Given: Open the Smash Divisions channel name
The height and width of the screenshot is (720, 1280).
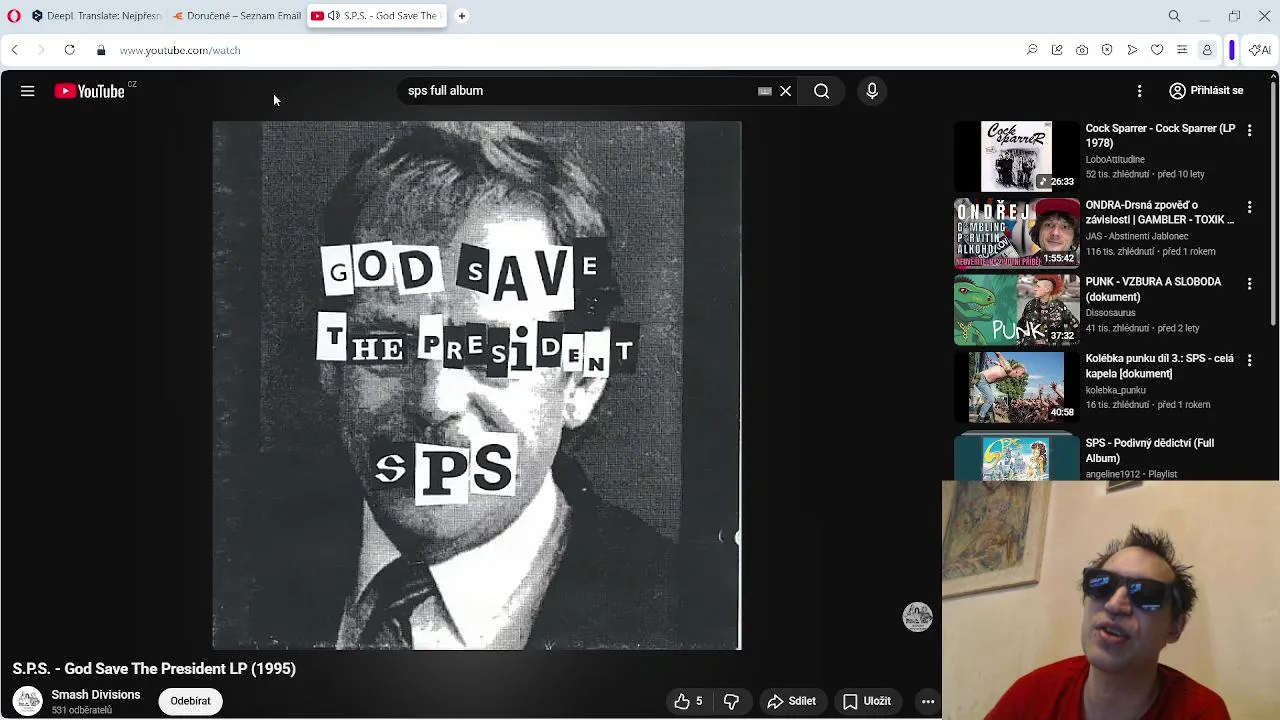Looking at the screenshot, I should pyautogui.click(x=96, y=695).
